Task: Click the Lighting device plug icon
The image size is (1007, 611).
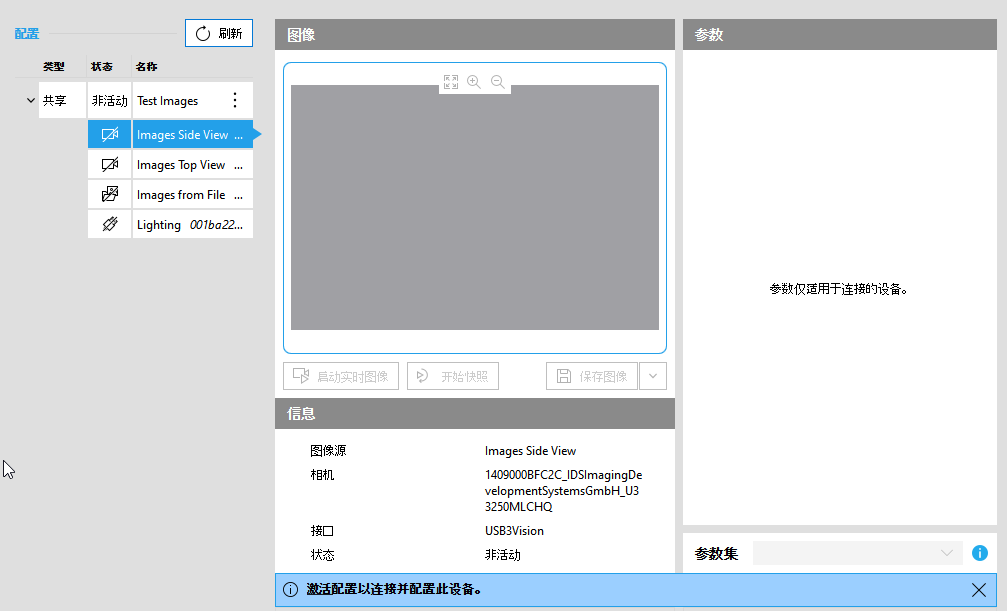Action: (x=110, y=225)
